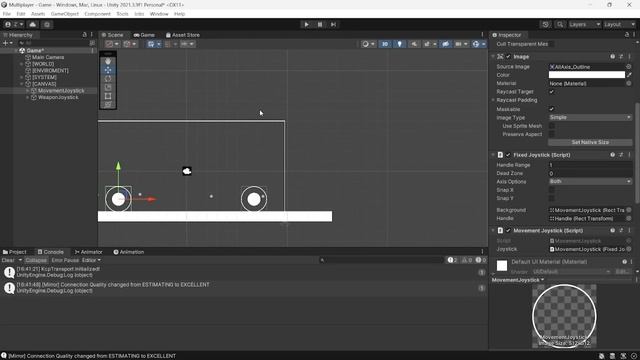
Task: Select the Rotate tool in scene
Action: pyautogui.click(x=108, y=79)
